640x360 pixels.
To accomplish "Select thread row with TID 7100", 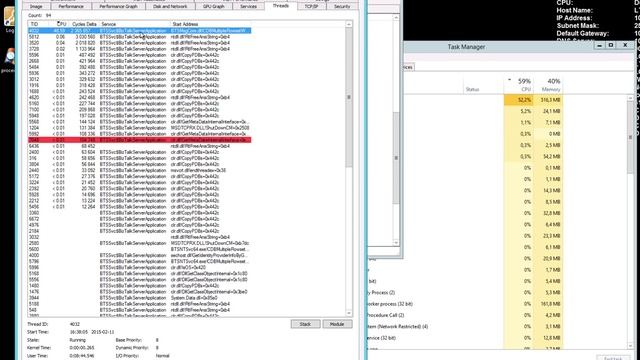I will click(x=139, y=109).
